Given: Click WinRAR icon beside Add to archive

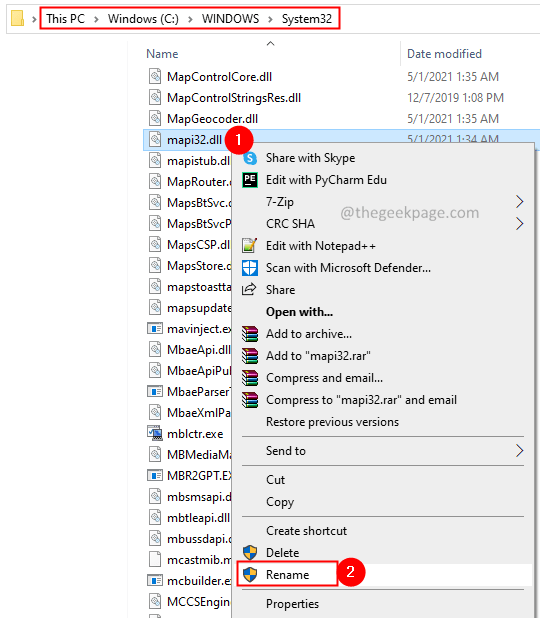Looking at the screenshot, I should (250, 334).
